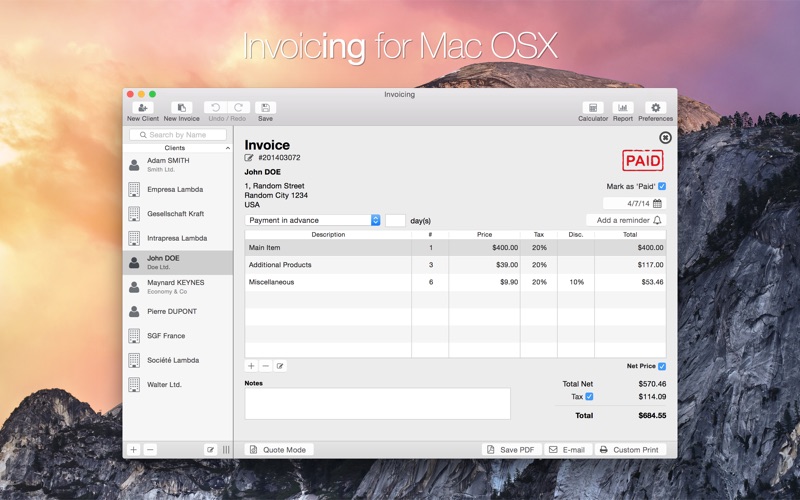This screenshot has height=500, width=800.
Task: Create a New Invoice from toolbar
Action: point(182,108)
